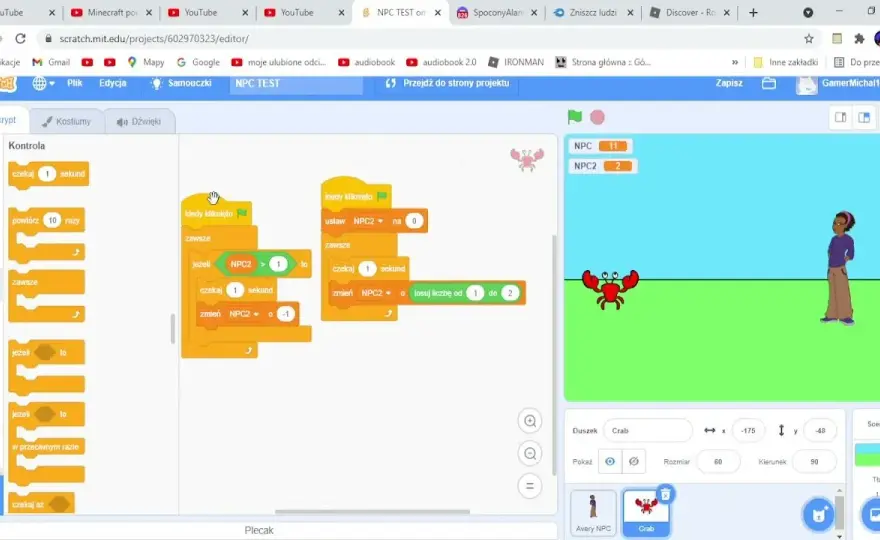The image size is (880, 540).
Task: Click Przejdź do strony projektu button
Action: [448, 83]
